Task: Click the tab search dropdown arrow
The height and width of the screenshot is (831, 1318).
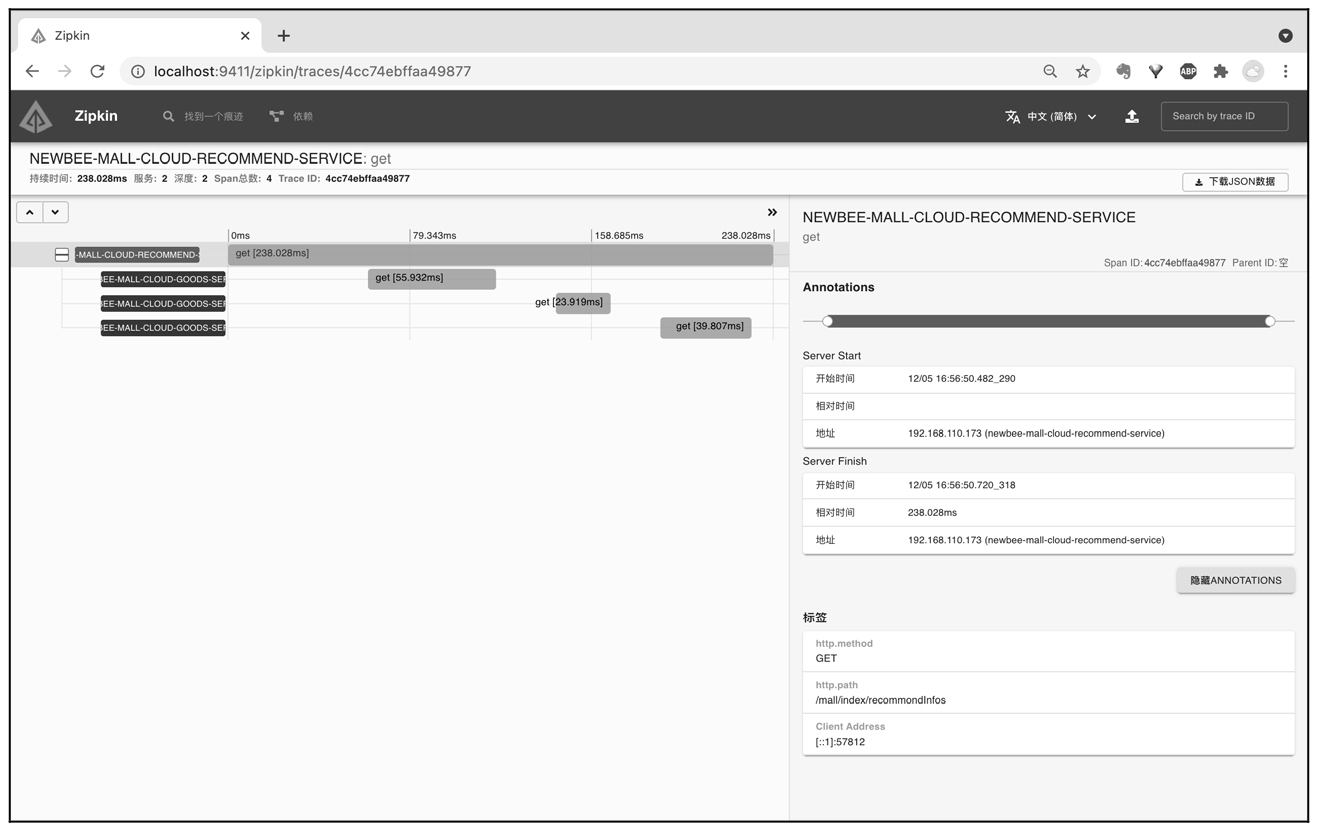Action: (1285, 36)
